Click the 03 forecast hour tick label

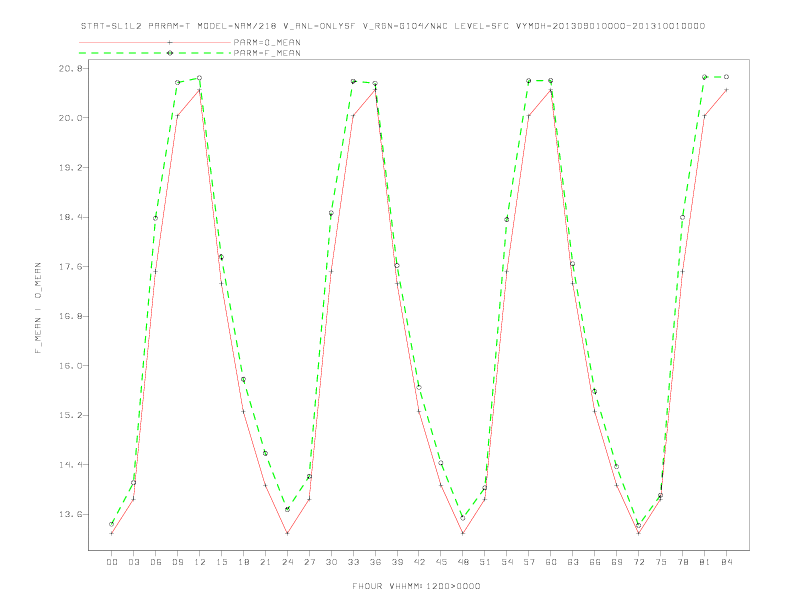133,562
